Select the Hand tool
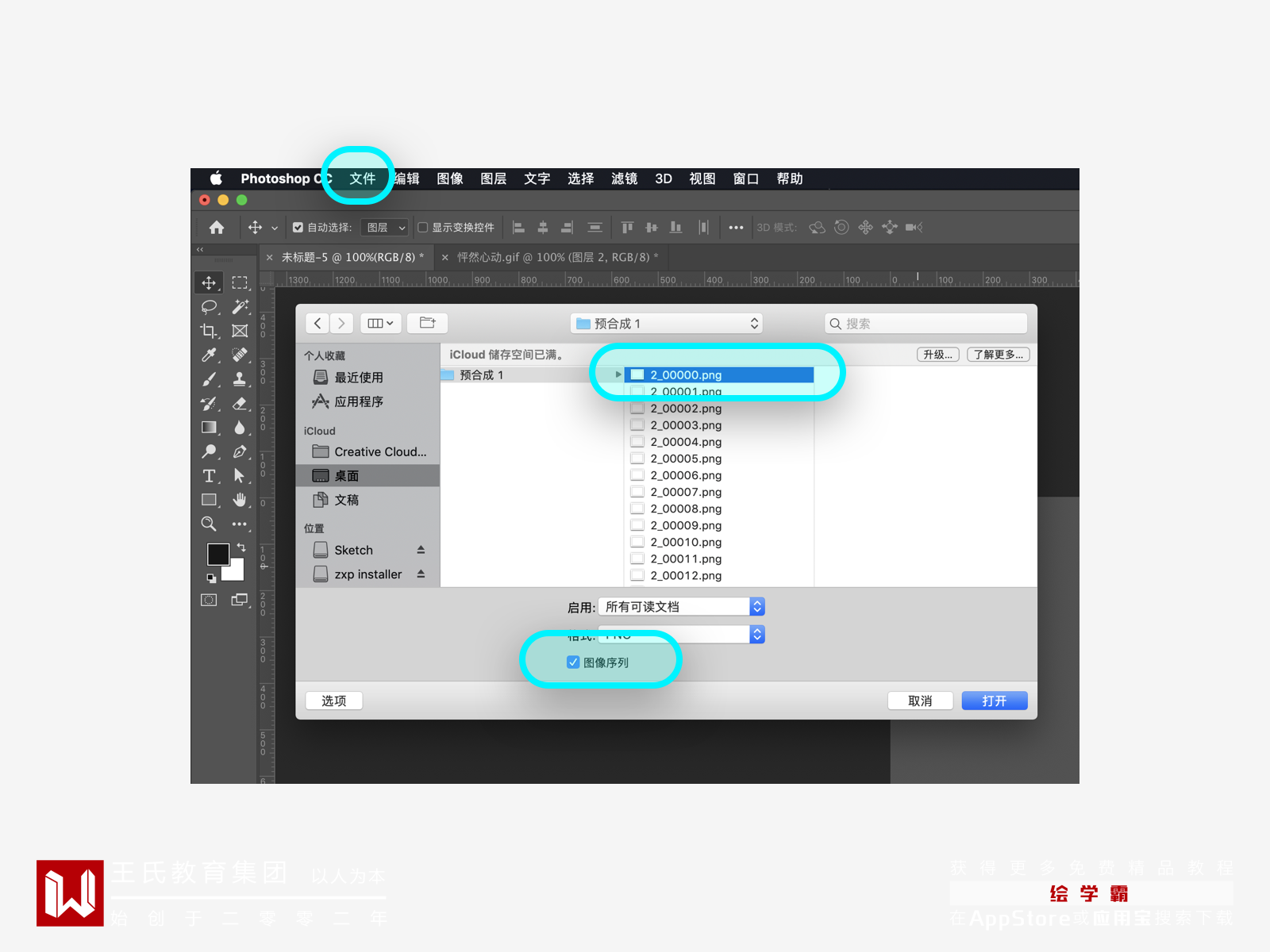The width and height of the screenshot is (1270, 952). coord(240,500)
